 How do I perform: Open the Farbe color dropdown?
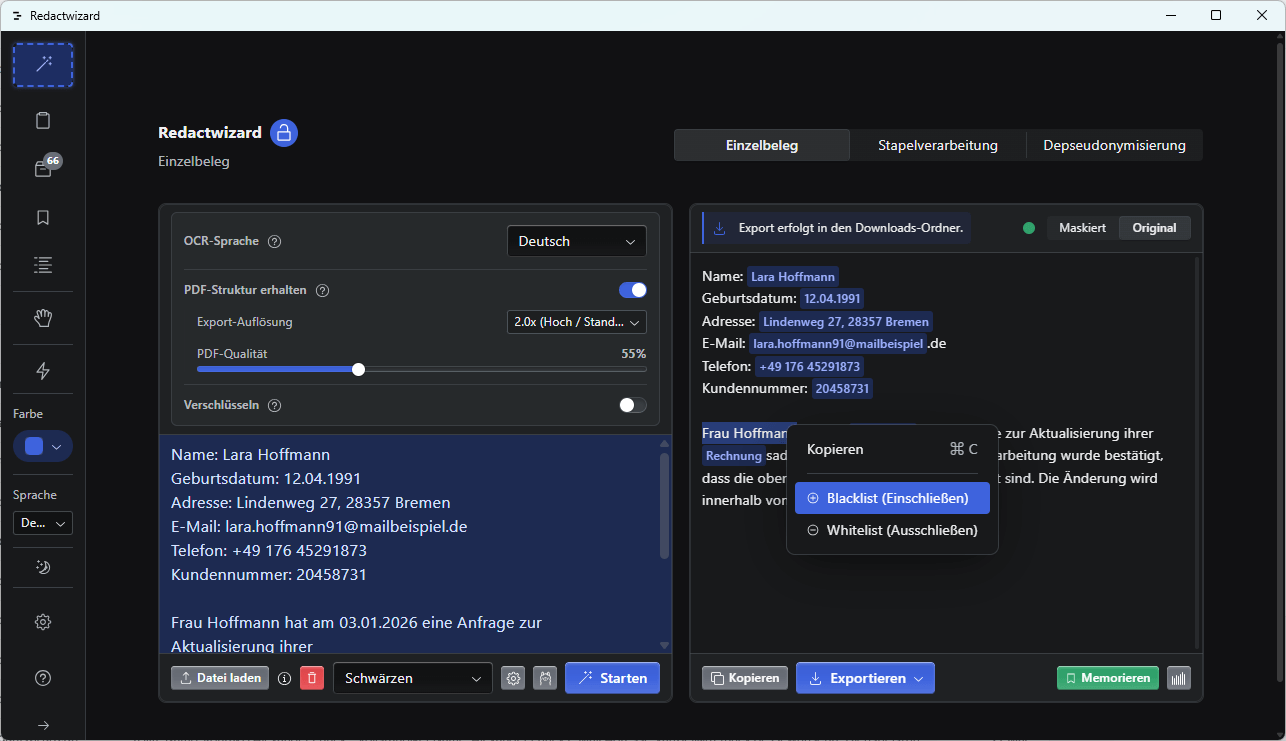tap(43, 446)
